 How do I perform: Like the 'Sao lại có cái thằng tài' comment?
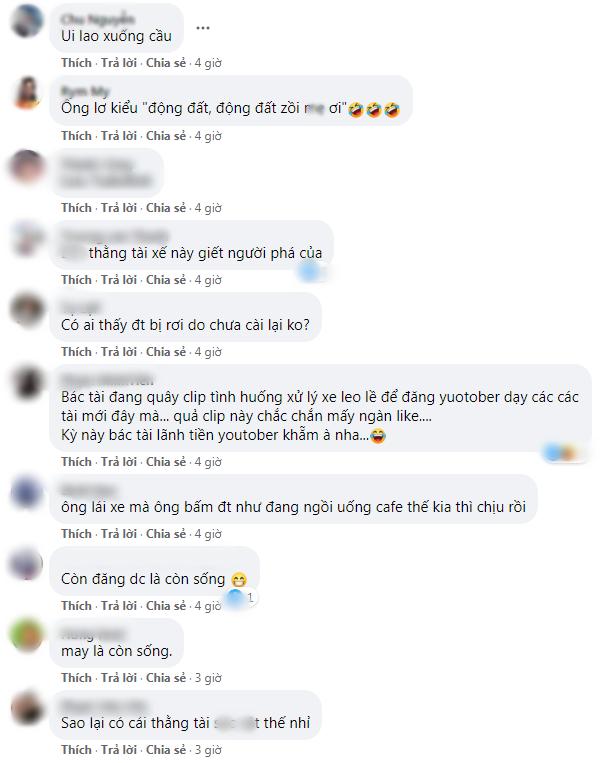[76, 750]
